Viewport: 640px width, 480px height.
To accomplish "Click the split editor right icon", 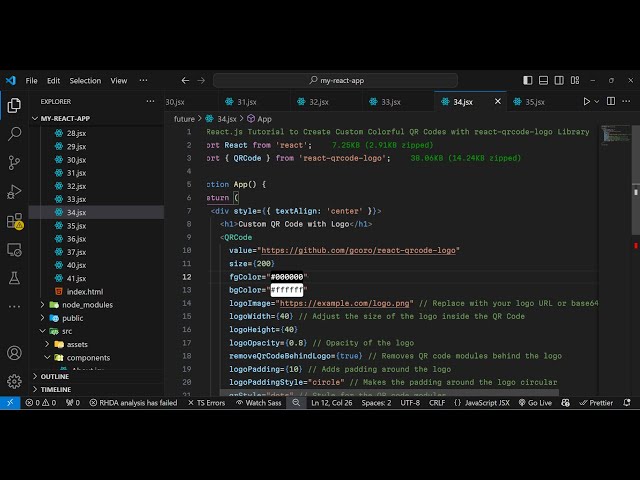I will tap(613, 101).
